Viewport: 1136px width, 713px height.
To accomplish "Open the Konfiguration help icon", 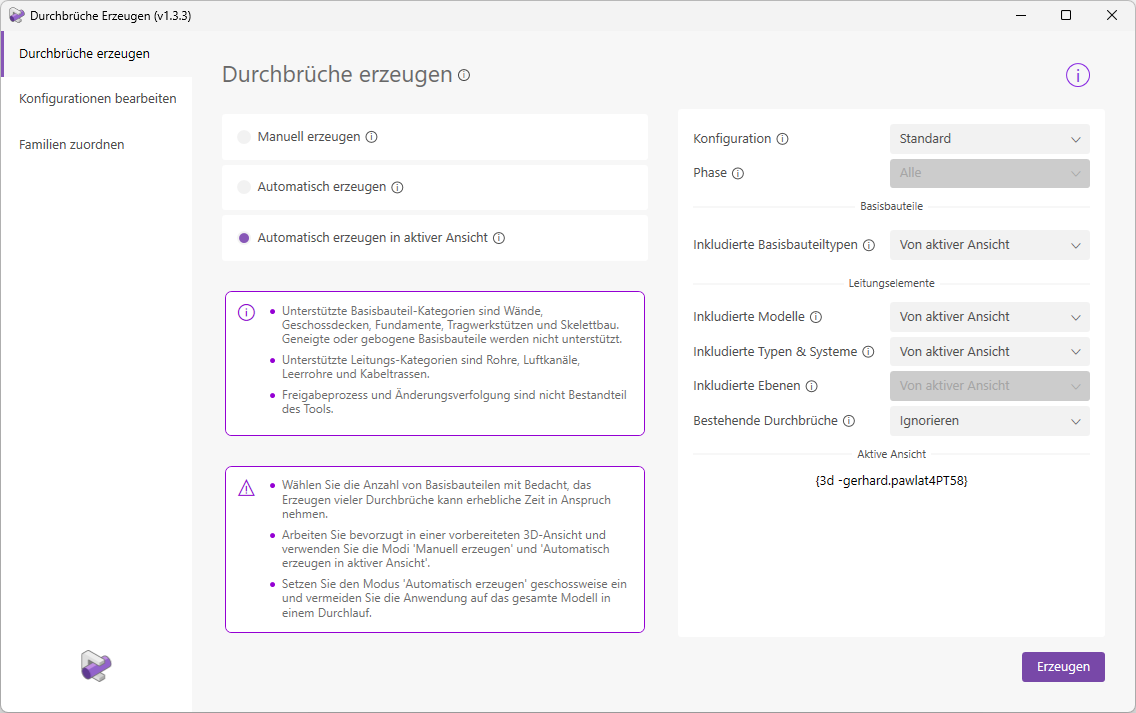I will [x=781, y=138].
